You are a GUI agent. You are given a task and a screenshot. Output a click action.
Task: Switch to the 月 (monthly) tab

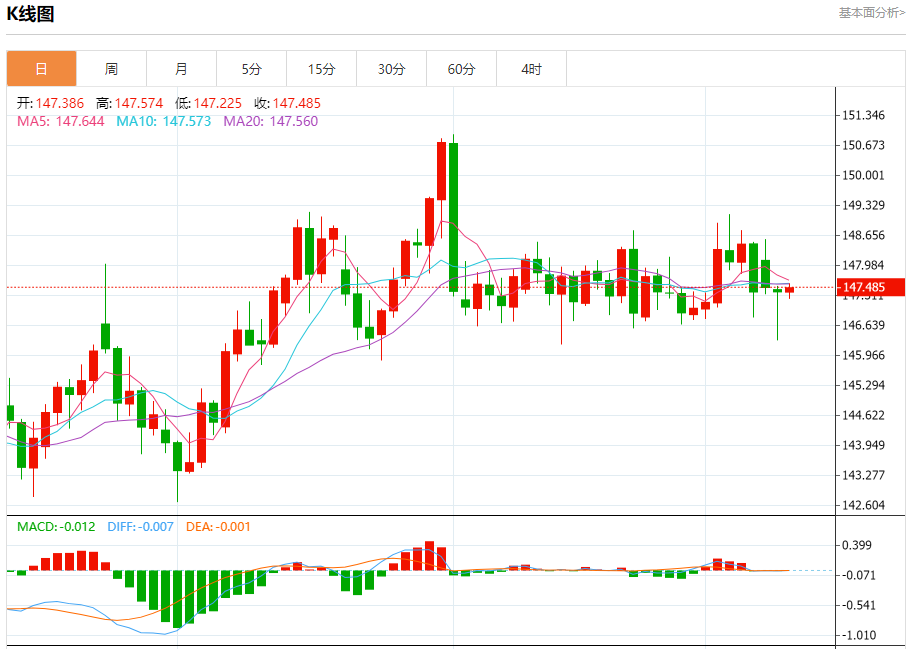click(181, 69)
